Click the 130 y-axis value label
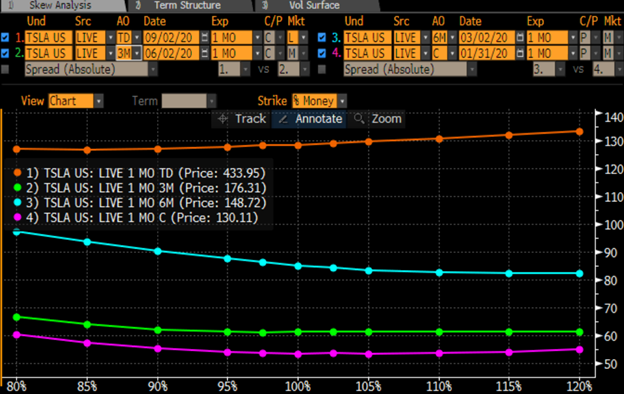The height and width of the screenshot is (394, 624). (x=614, y=141)
